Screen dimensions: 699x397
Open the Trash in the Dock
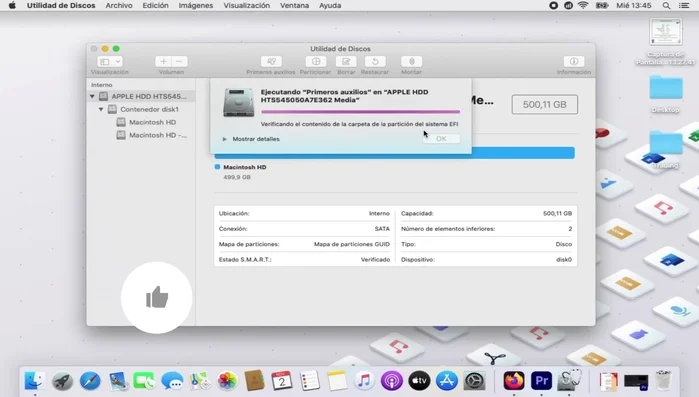(663, 381)
